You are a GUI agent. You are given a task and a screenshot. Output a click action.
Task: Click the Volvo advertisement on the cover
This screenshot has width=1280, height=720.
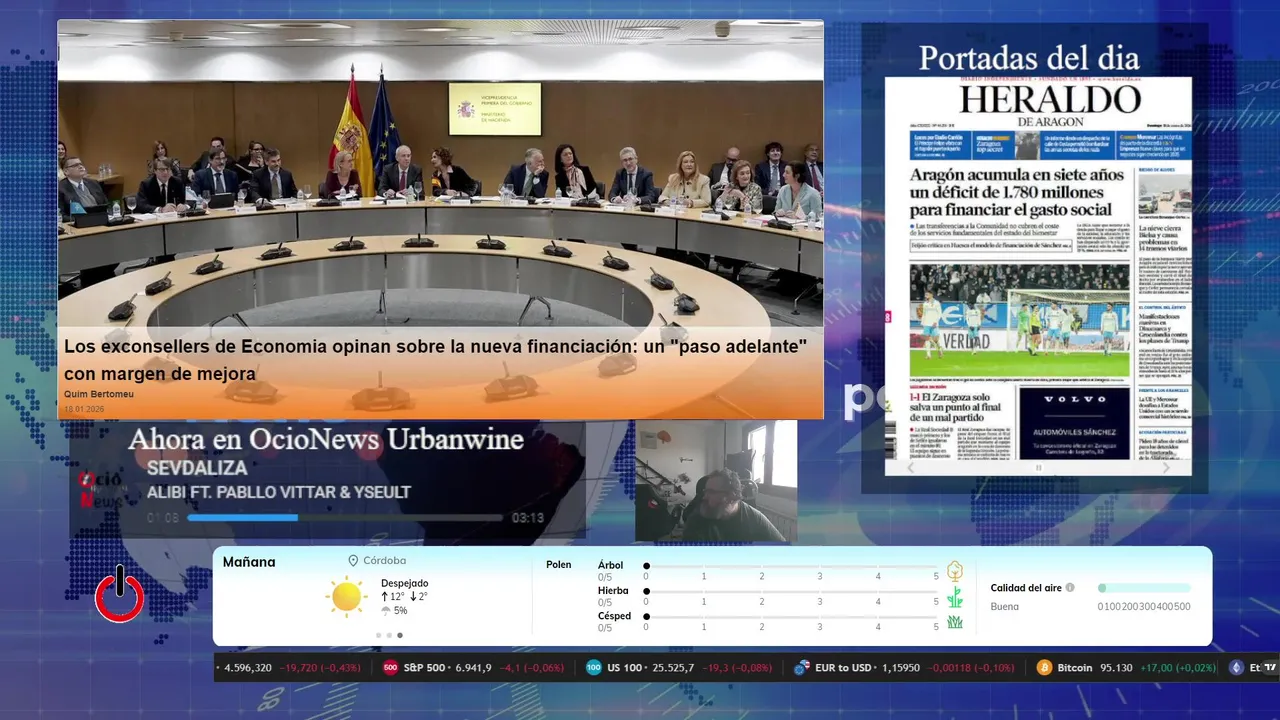pos(1075,422)
